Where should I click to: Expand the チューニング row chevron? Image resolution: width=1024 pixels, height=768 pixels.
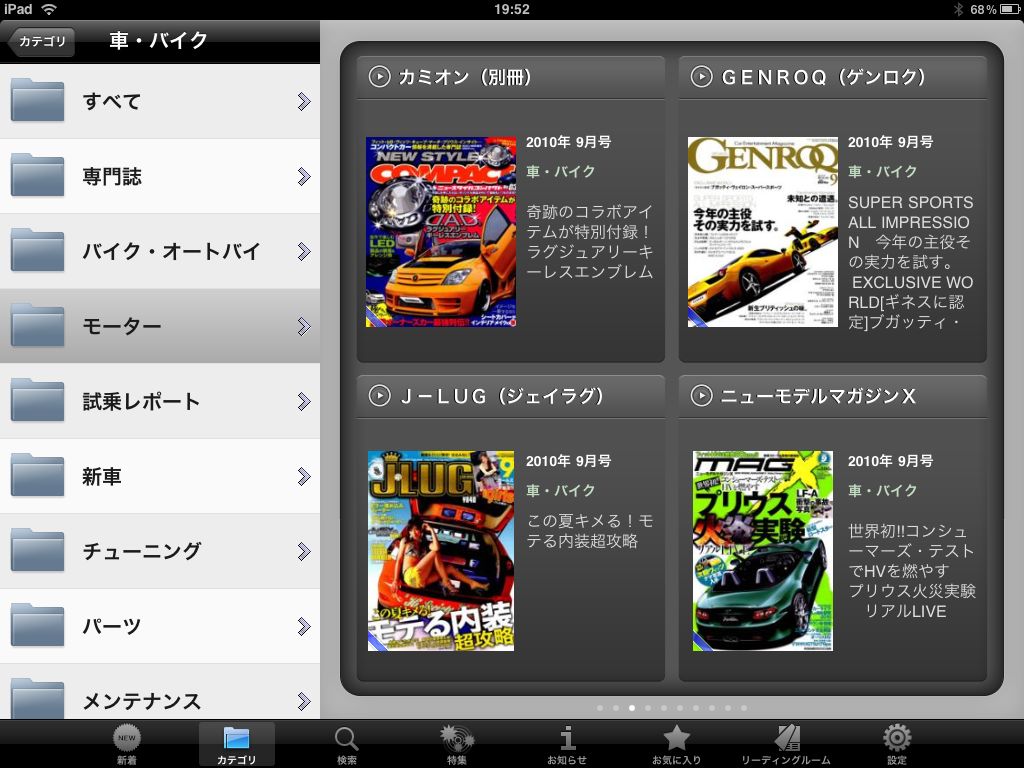(x=304, y=552)
